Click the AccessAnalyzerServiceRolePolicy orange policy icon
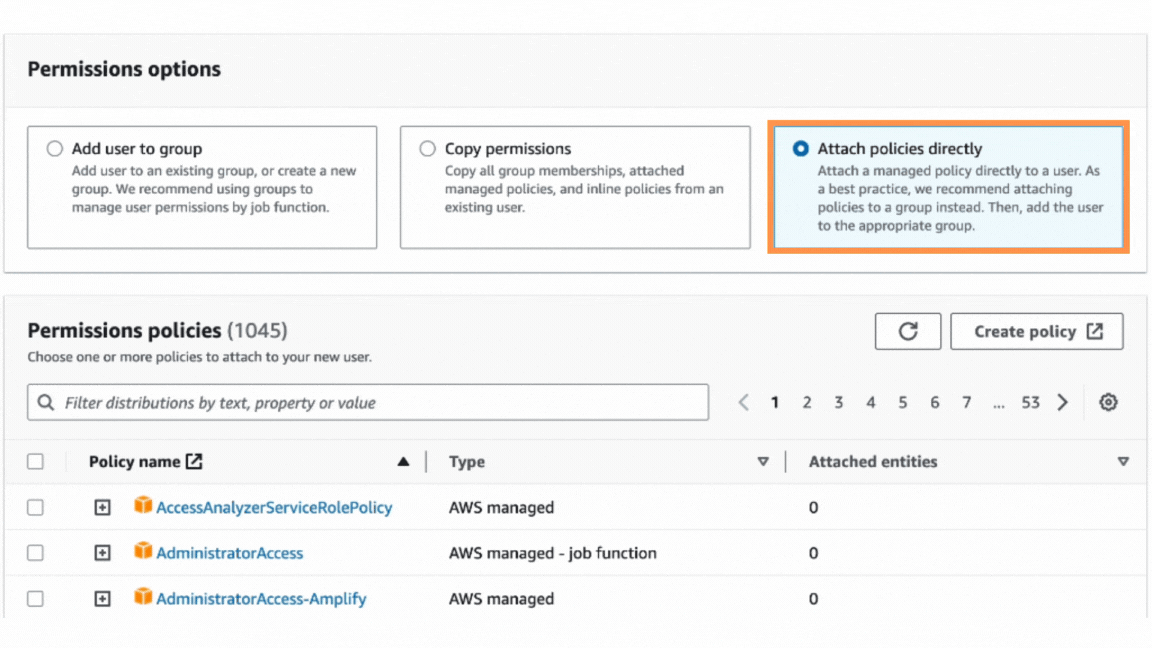Screen dimensions: 1152x648 tap(143, 507)
